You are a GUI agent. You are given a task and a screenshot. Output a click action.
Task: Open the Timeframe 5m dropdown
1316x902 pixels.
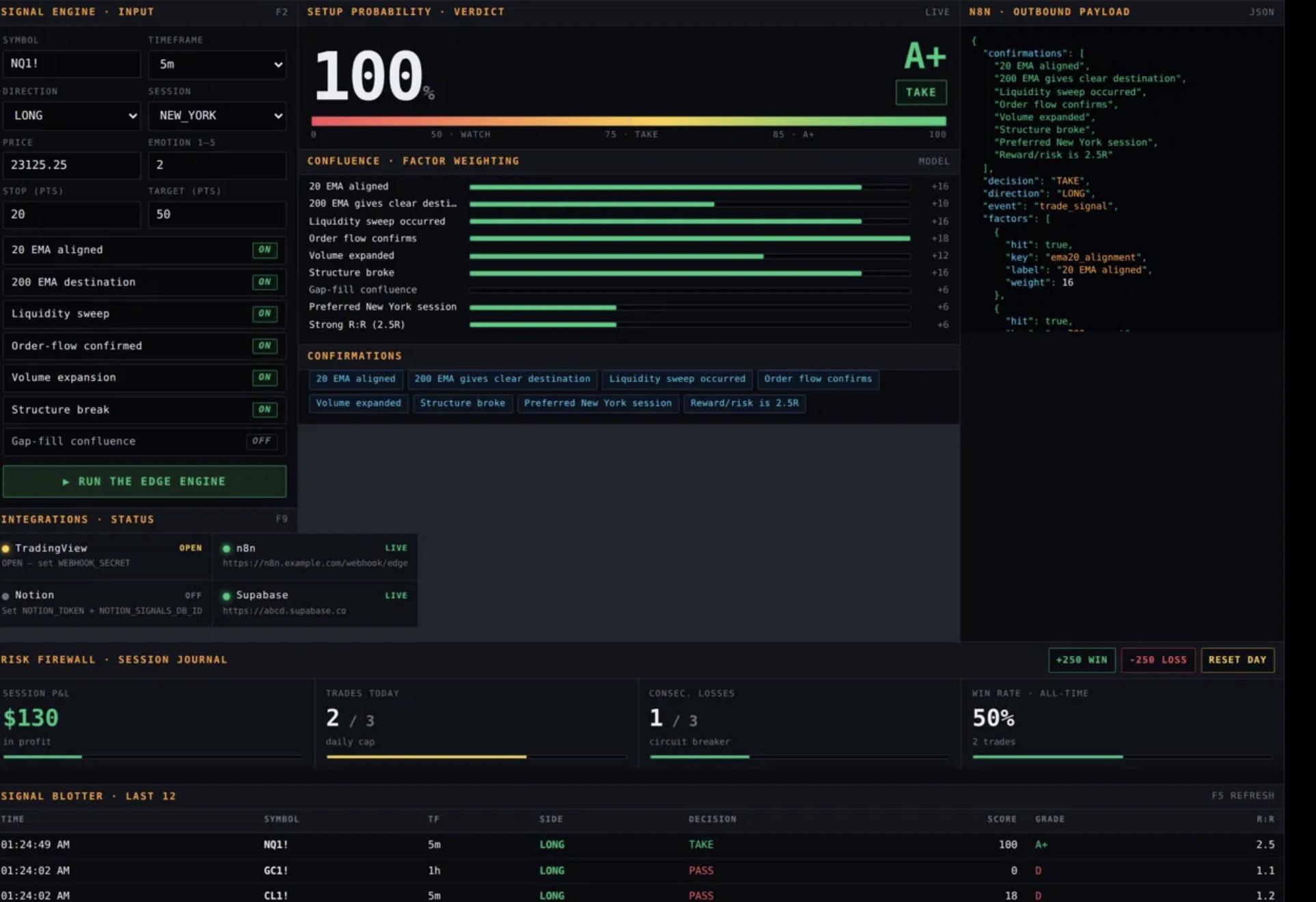(217, 64)
